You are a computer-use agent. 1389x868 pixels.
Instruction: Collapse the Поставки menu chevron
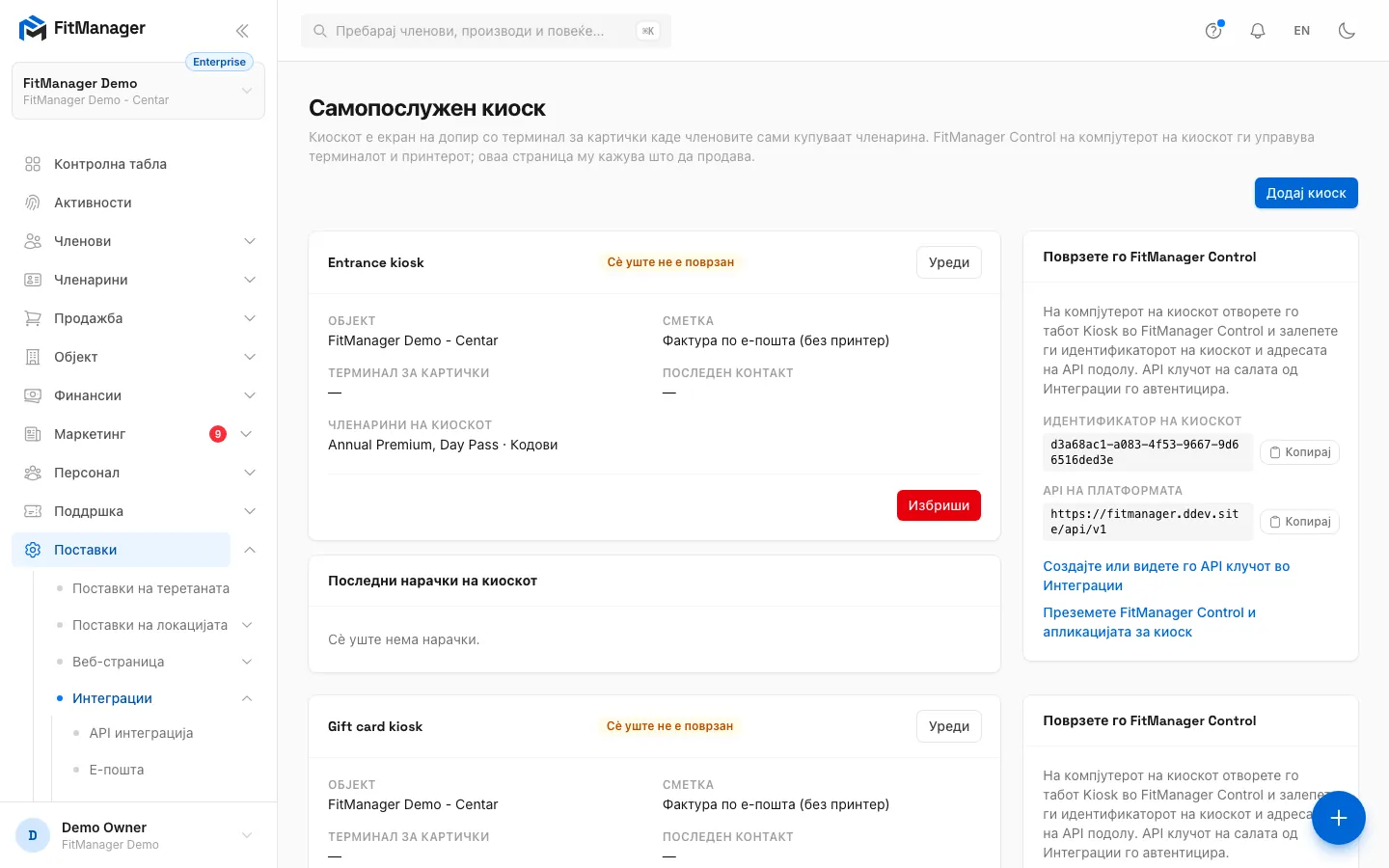(x=250, y=550)
